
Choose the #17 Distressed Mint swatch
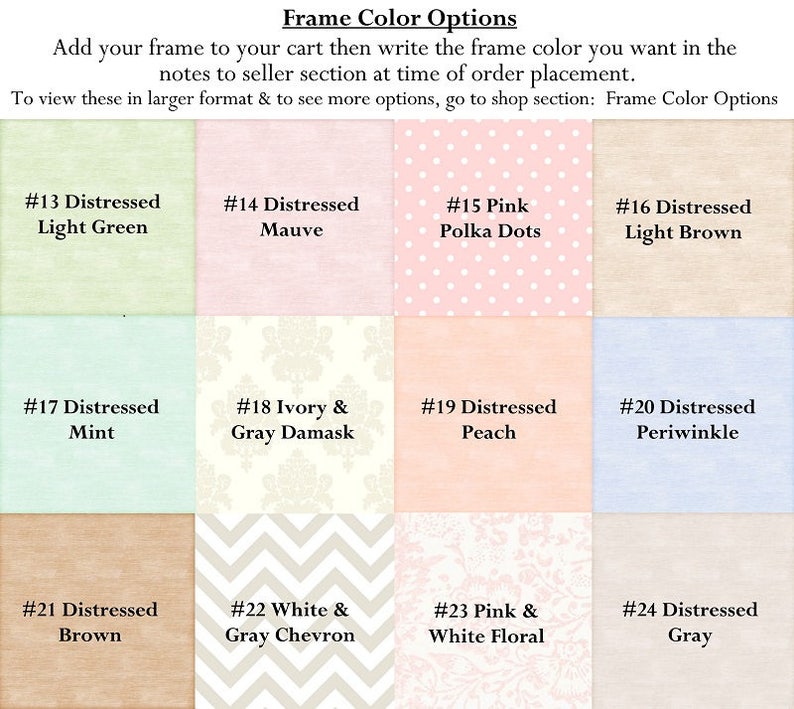click(98, 414)
